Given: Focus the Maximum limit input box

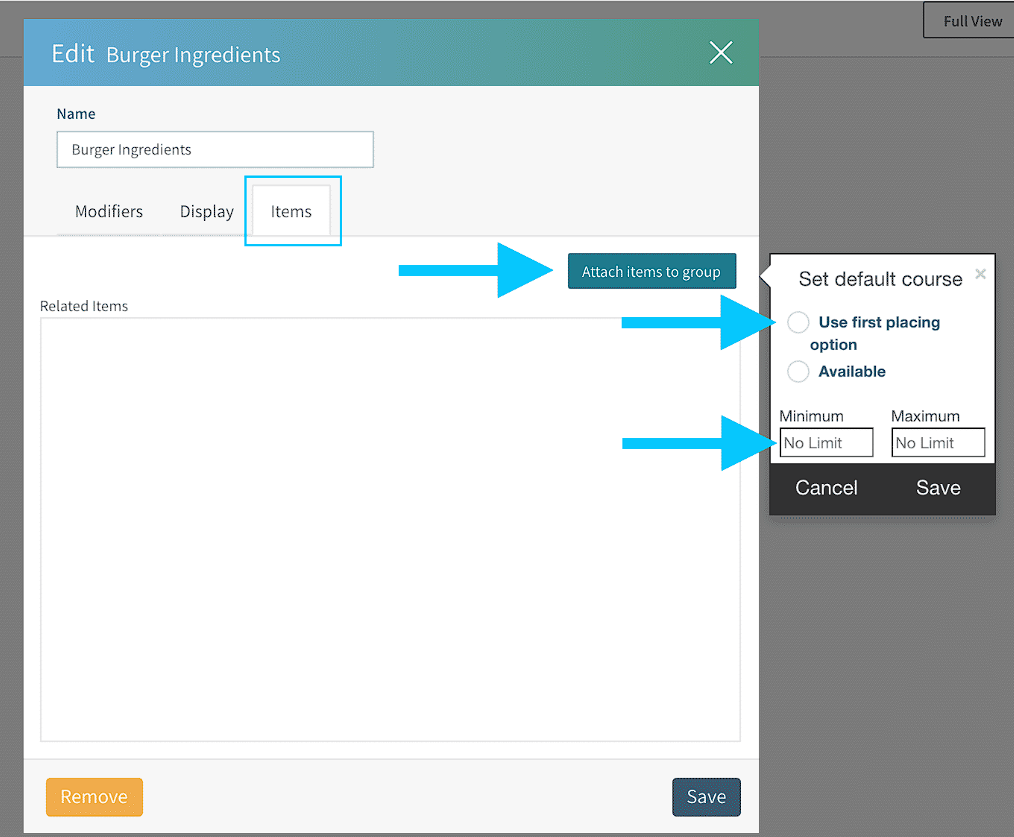Looking at the screenshot, I should click(938, 443).
